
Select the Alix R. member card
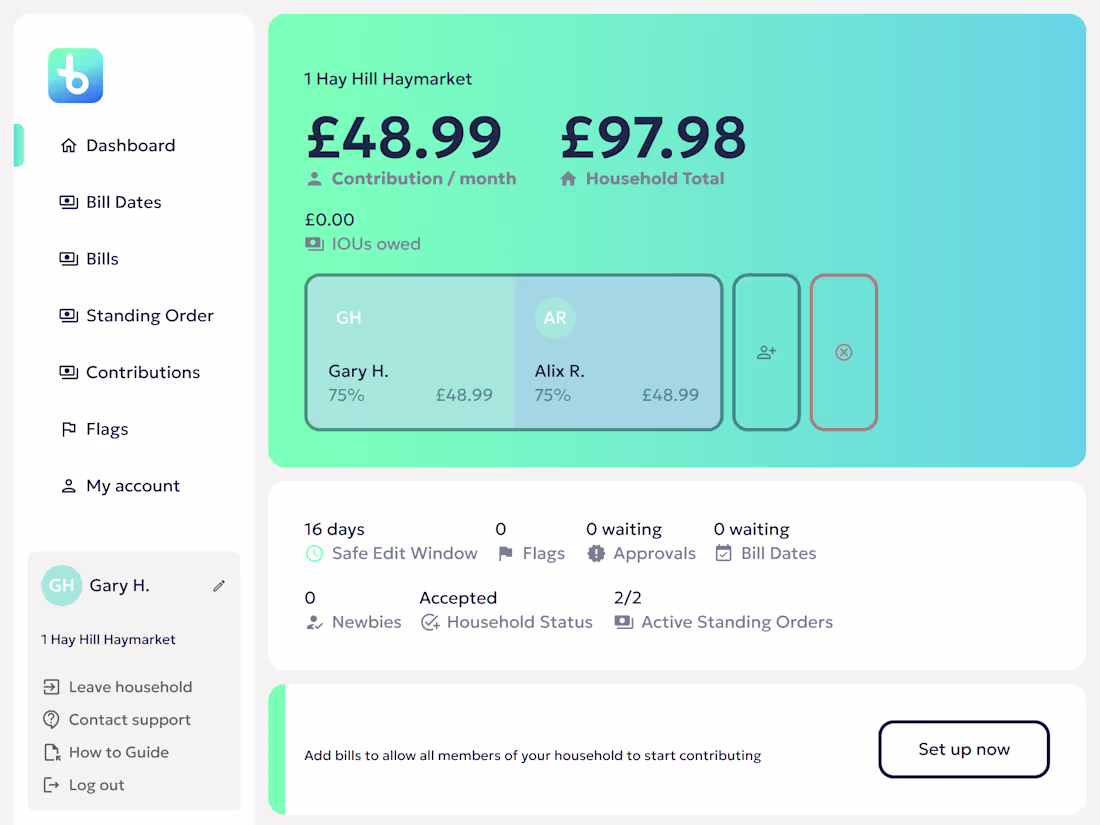click(617, 353)
